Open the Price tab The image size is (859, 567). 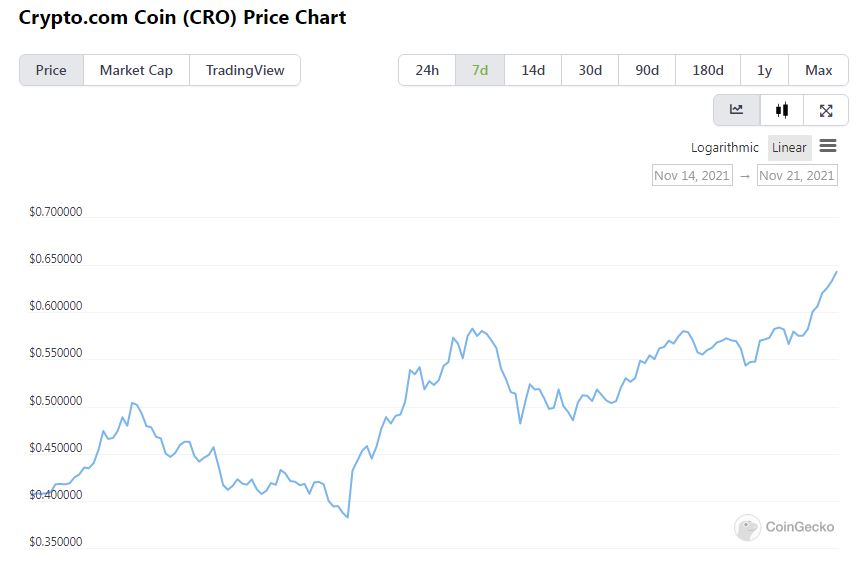pyautogui.click(x=51, y=70)
